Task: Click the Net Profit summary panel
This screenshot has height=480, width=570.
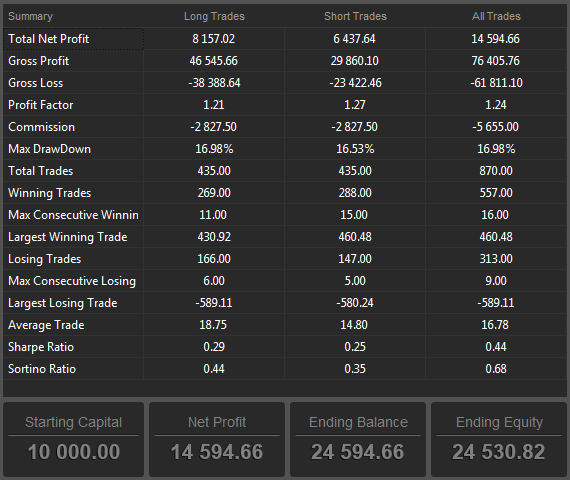Action: tap(217, 439)
